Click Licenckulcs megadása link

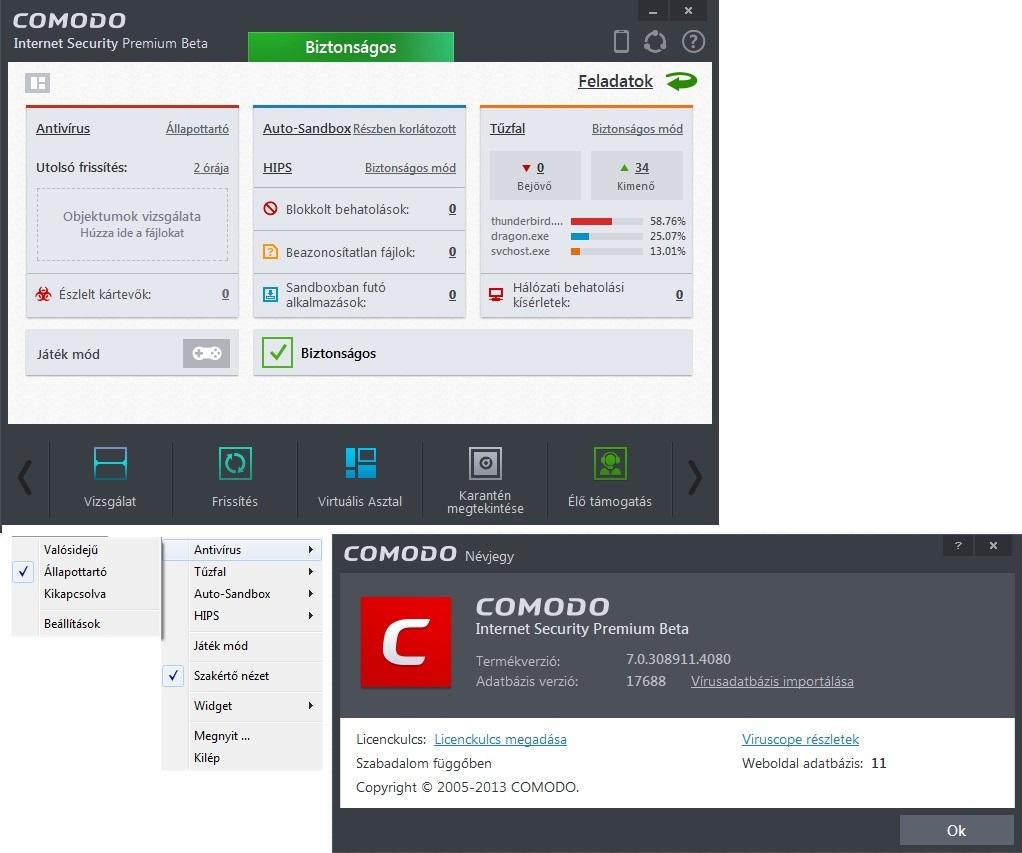[x=501, y=740]
